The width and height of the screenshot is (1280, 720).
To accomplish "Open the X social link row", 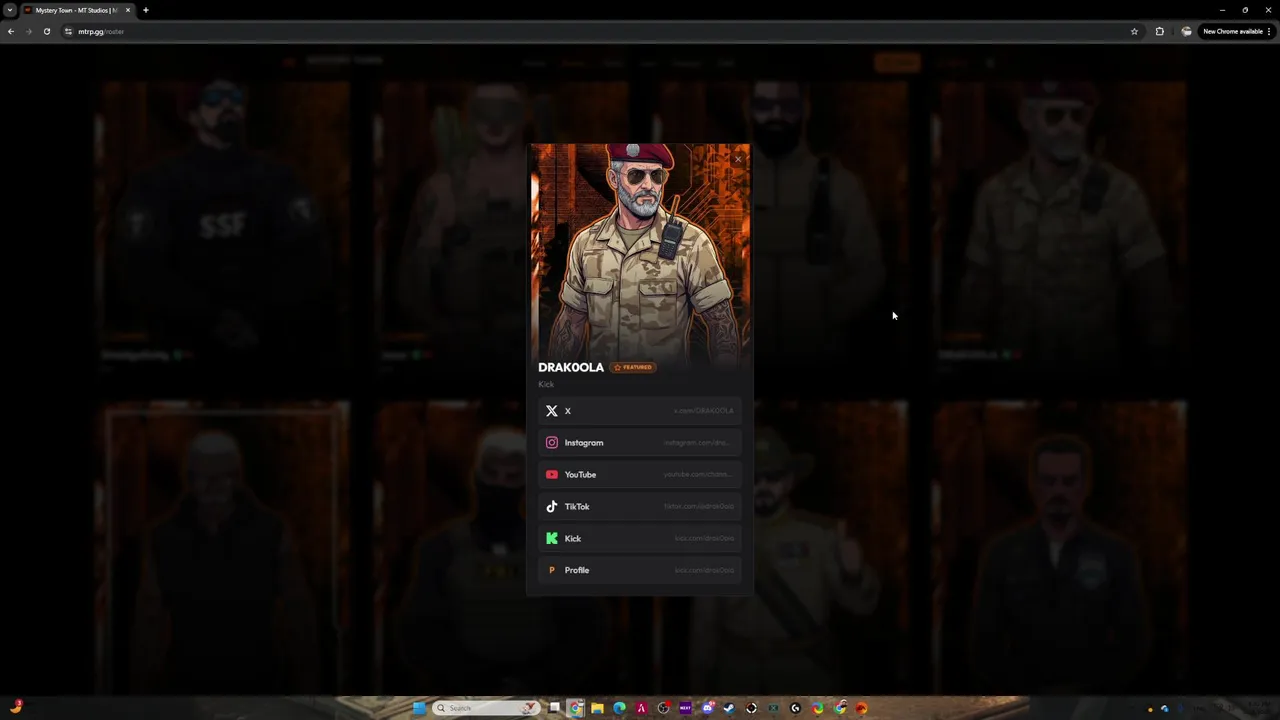I will (x=640, y=411).
